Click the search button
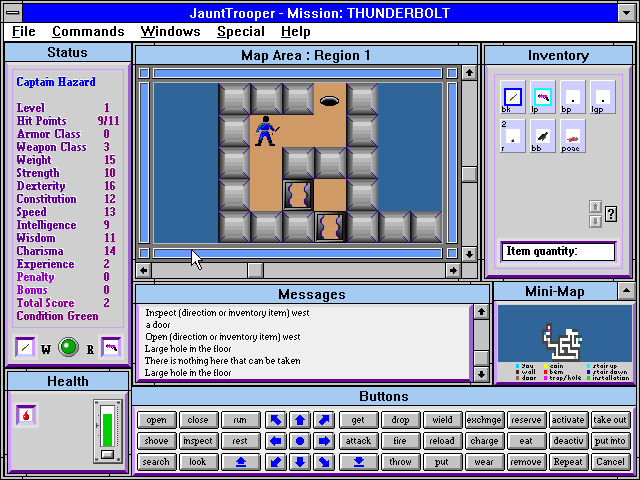Image resolution: width=640 pixels, height=480 pixels. (x=157, y=462)
